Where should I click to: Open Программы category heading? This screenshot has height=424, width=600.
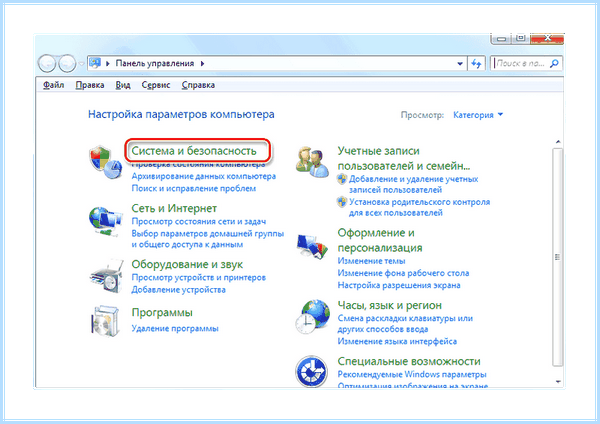coord(162,312)
